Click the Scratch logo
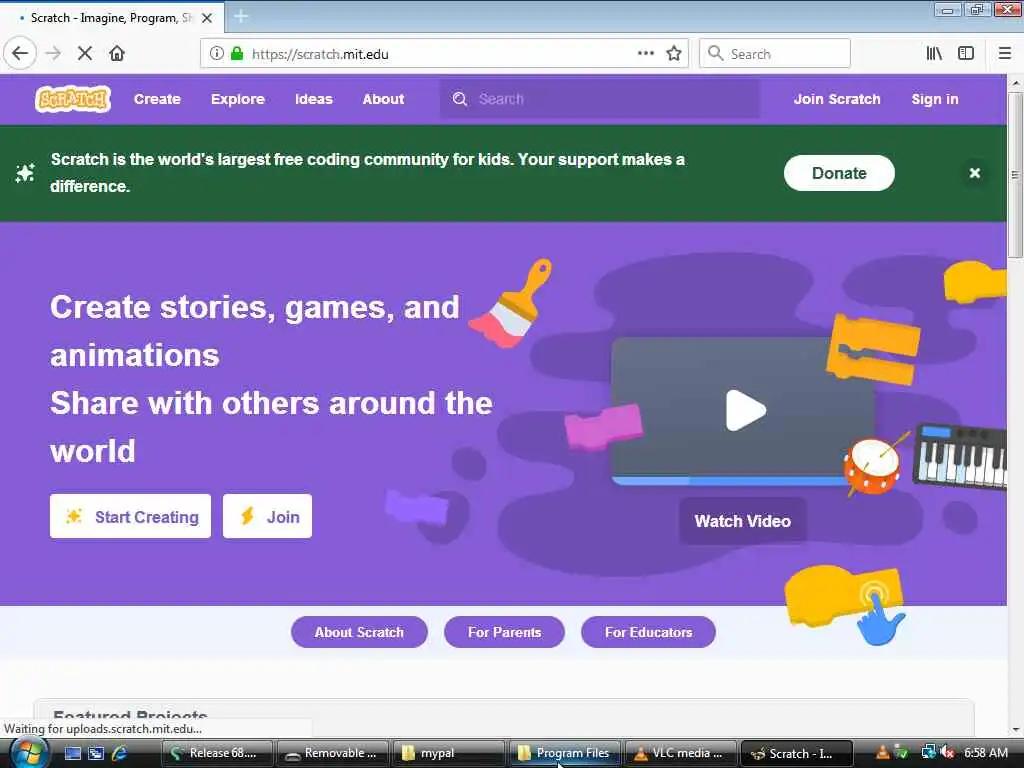This screenshot has width=1024, height=768. (72, 99)
